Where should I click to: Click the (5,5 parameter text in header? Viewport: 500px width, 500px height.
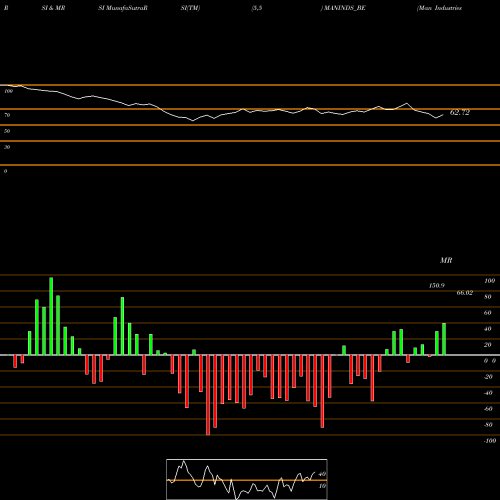257,8
